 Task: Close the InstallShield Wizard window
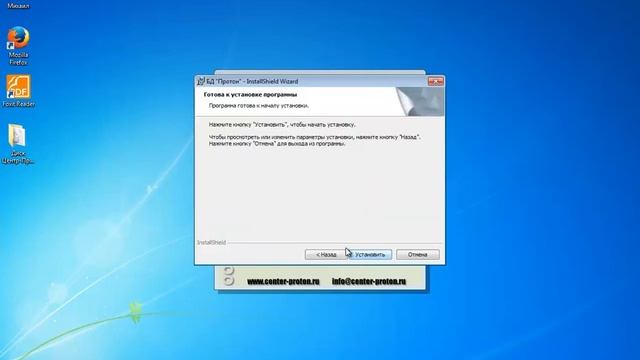436,81
